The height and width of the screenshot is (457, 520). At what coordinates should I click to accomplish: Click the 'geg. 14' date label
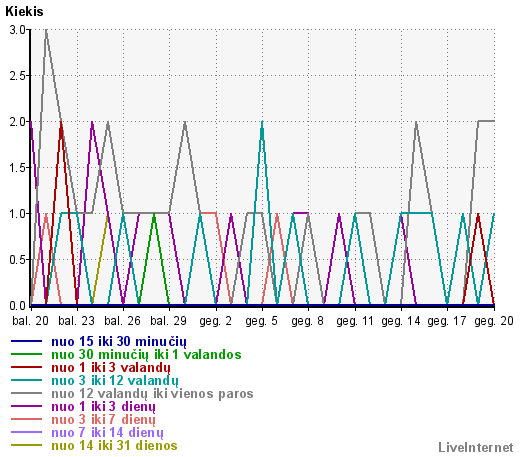[401, 321]
